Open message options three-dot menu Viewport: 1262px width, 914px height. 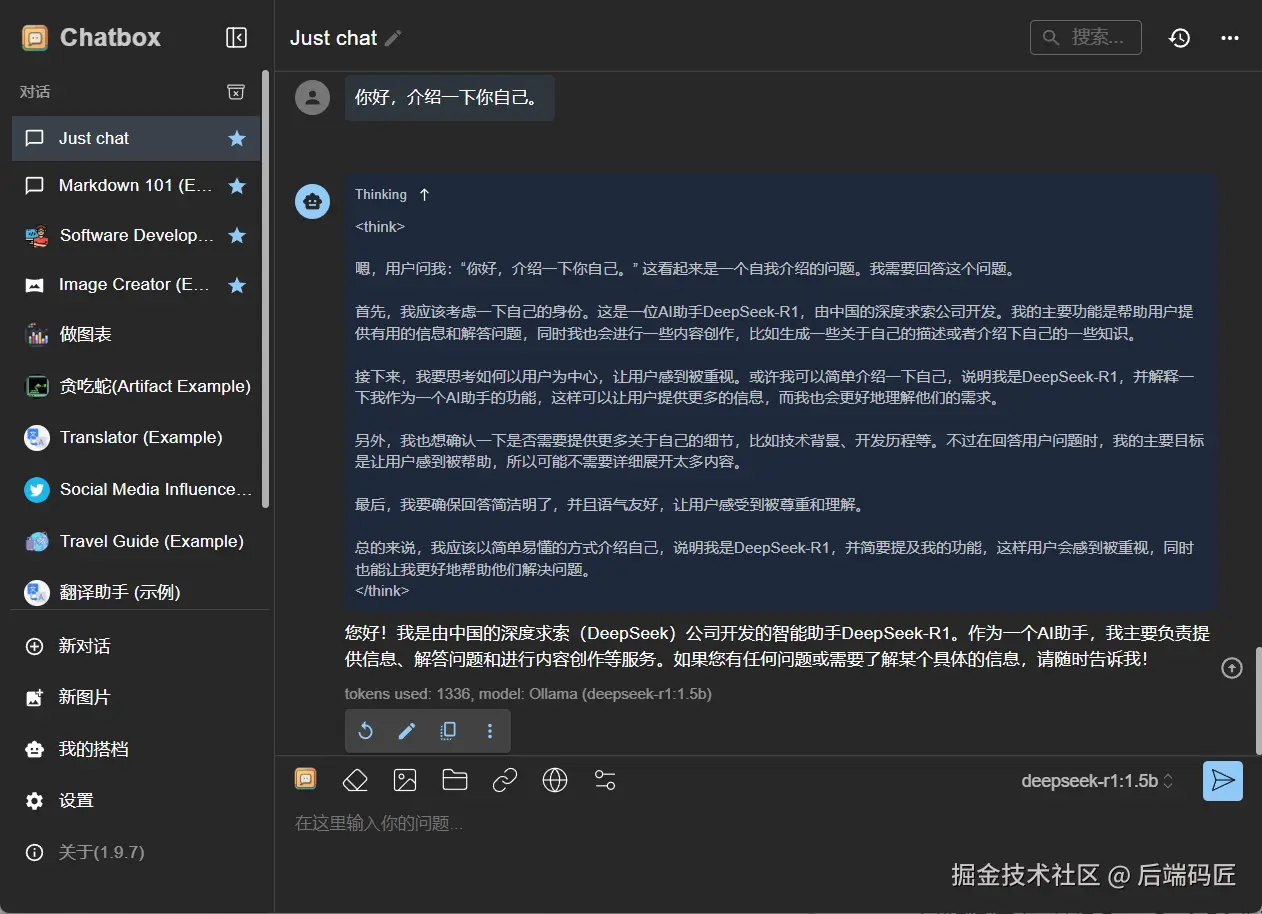pos(490,731)
